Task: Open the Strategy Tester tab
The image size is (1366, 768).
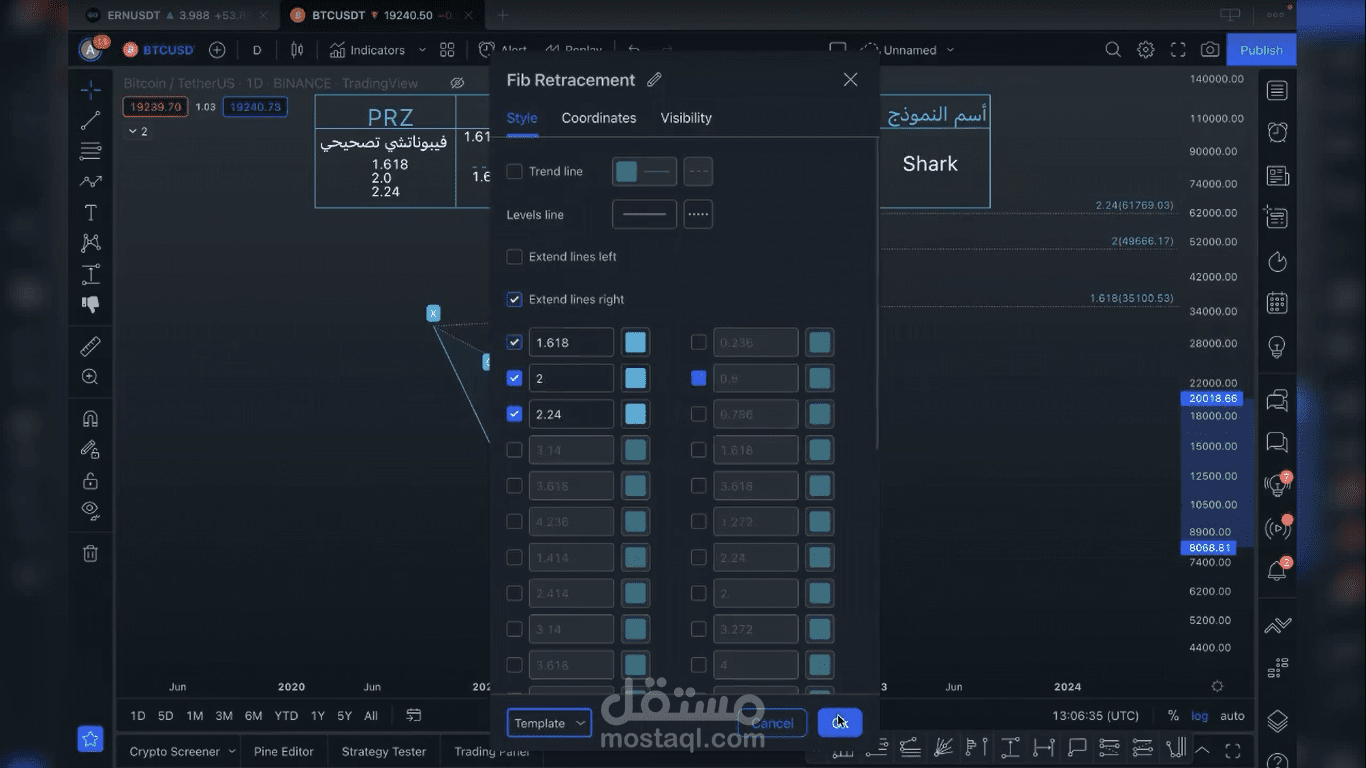Action: click(384, 751)
